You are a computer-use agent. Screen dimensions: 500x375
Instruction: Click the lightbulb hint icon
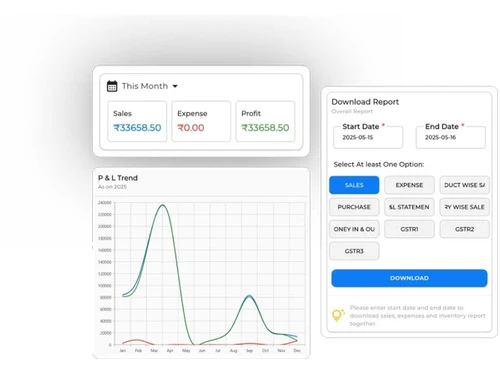(x=337, y=315)
